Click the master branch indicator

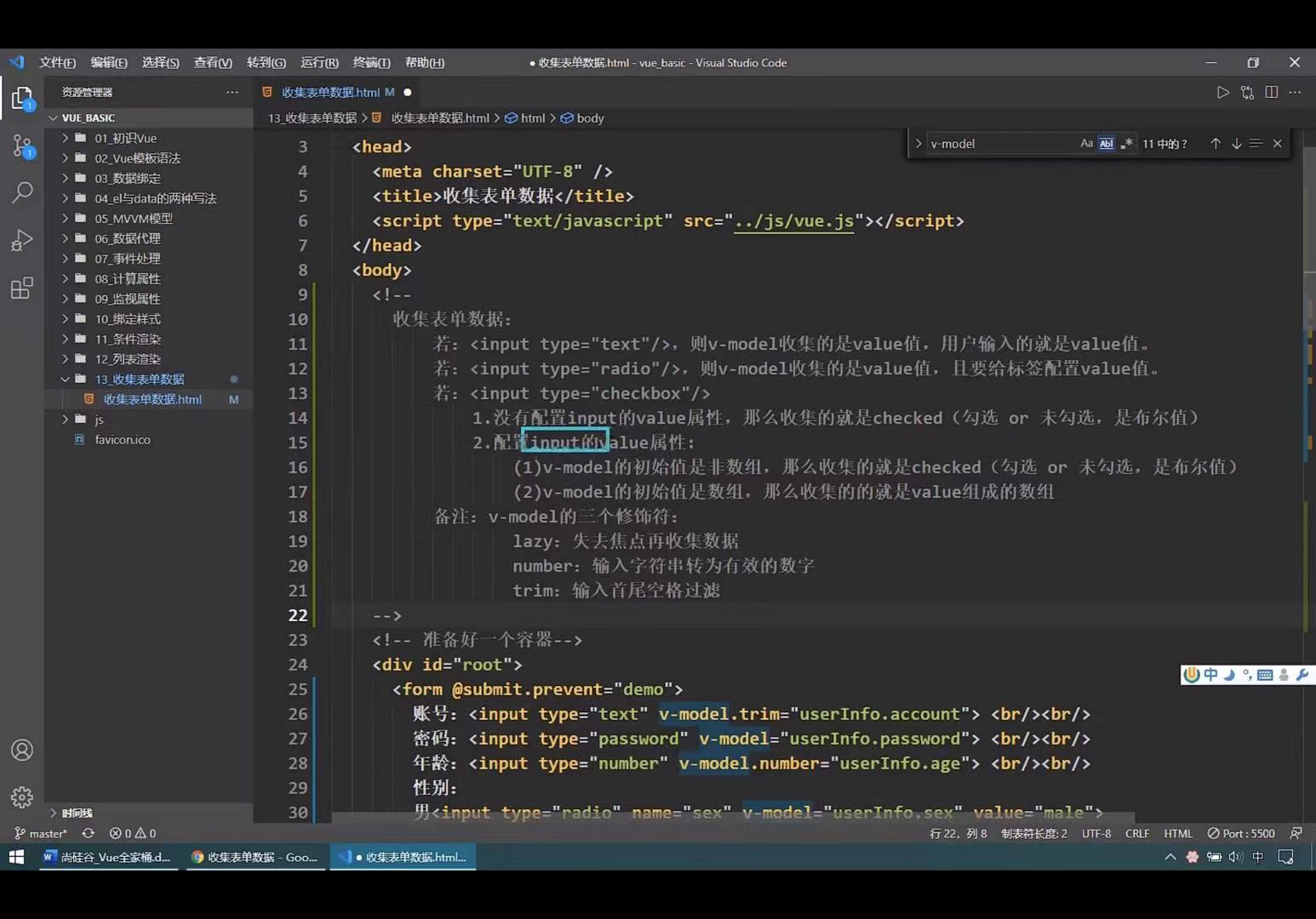click(x=41, y=833)
